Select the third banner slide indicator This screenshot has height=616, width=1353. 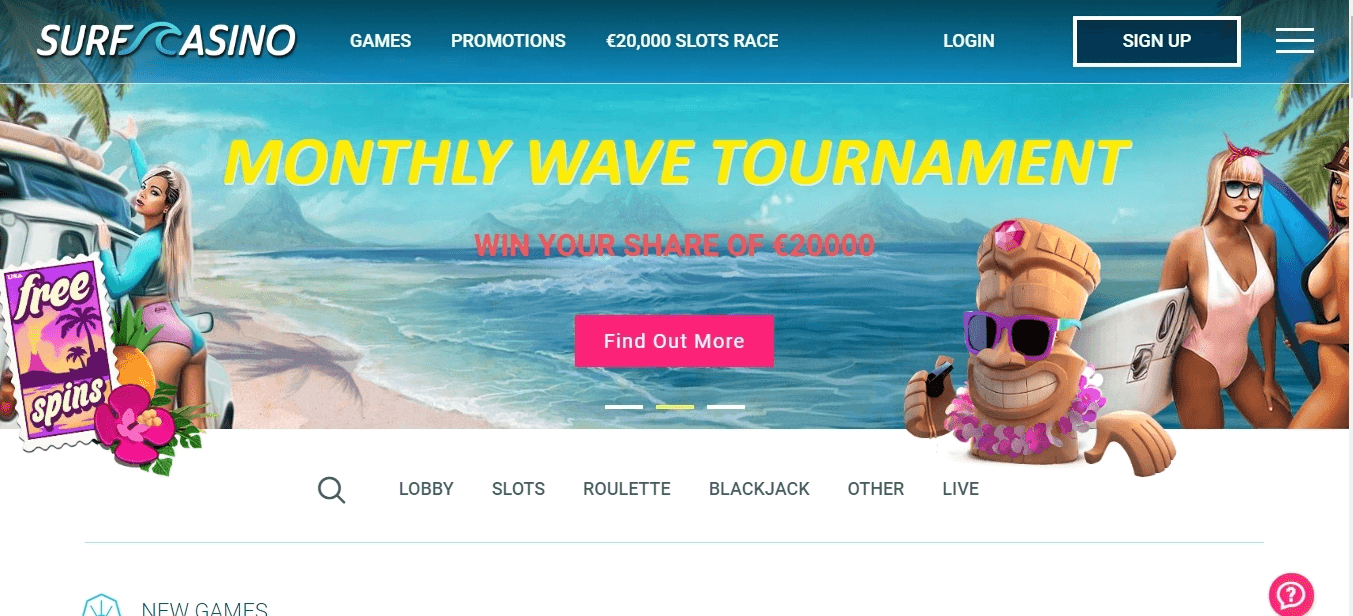726,407
